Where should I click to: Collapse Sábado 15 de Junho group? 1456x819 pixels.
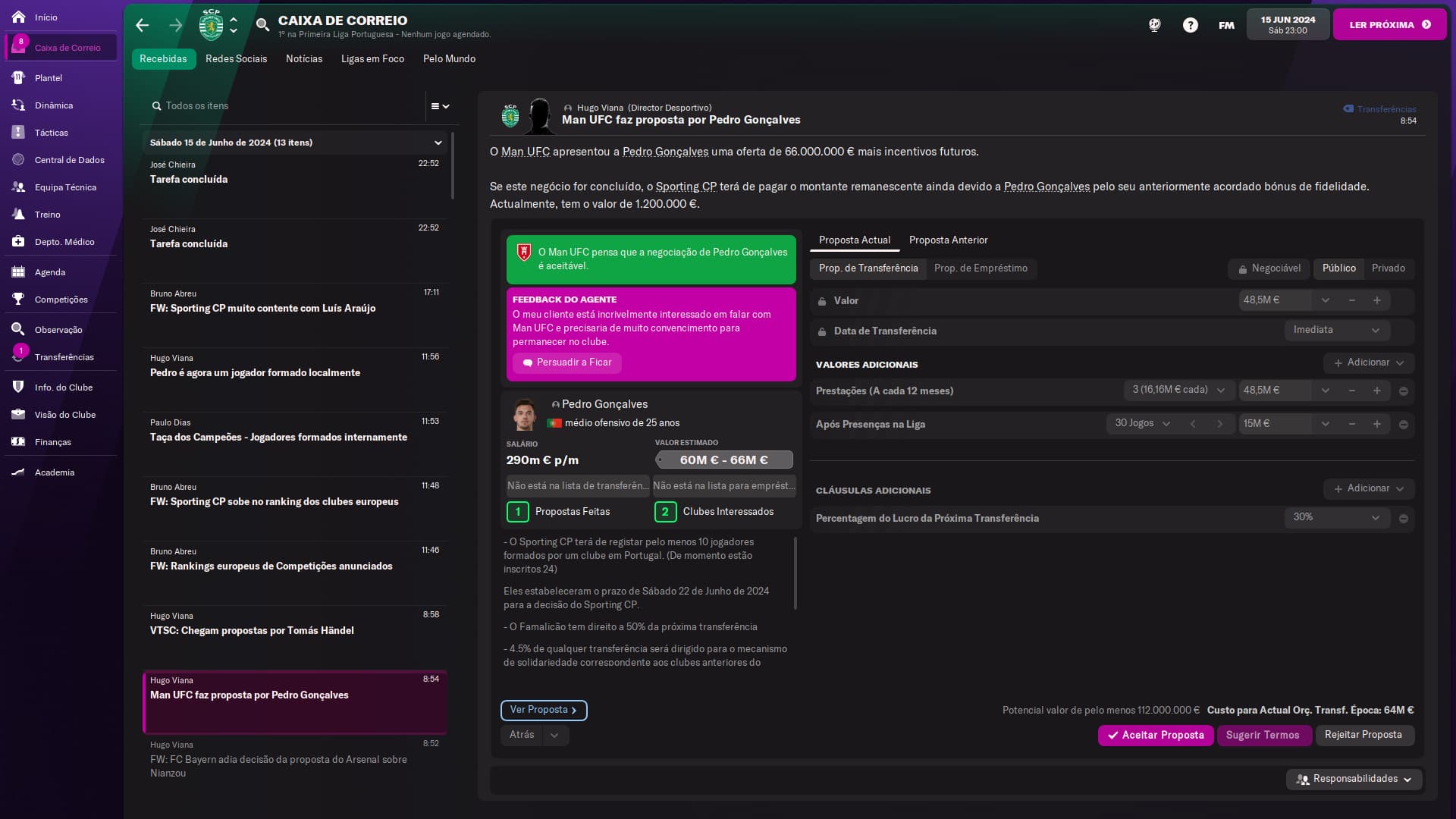(x=438, y=143)
